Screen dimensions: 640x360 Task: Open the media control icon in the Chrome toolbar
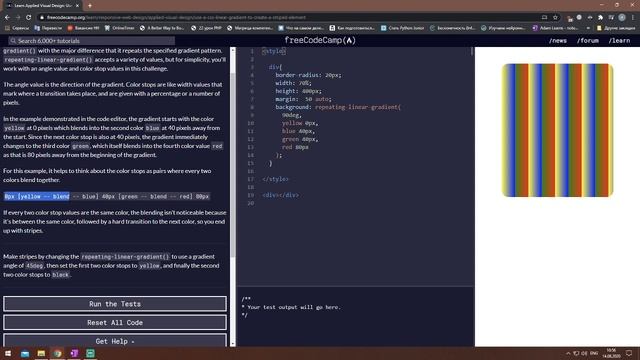611,18
